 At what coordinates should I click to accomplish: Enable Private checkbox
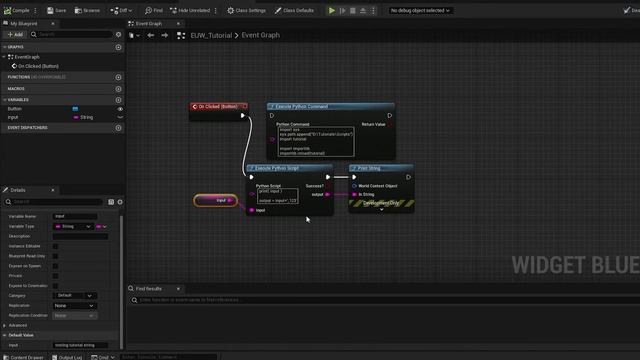click(x=56, y=276)
